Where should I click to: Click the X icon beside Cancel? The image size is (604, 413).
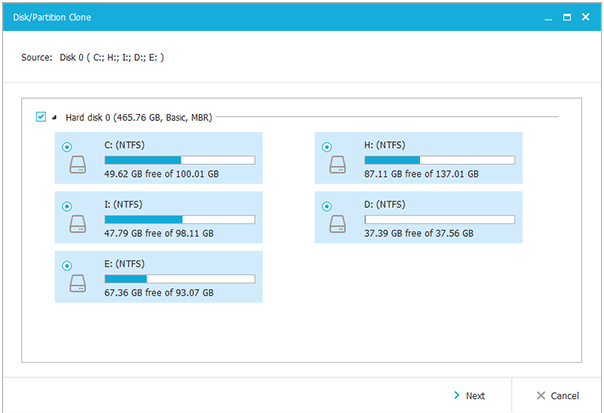541,396
